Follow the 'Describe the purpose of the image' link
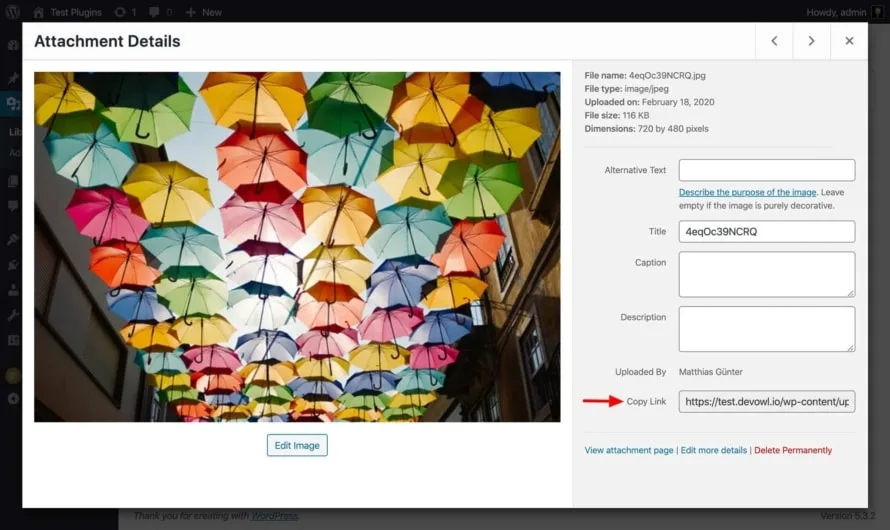 tap(747, 192)
